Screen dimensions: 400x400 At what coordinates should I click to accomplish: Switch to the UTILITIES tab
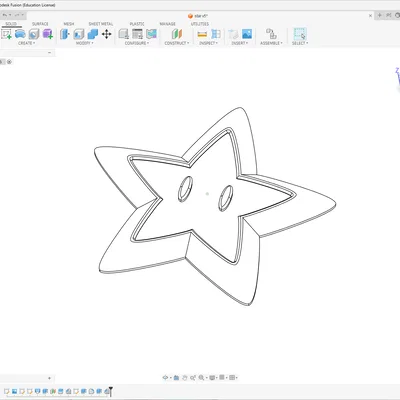click(200, 24)
